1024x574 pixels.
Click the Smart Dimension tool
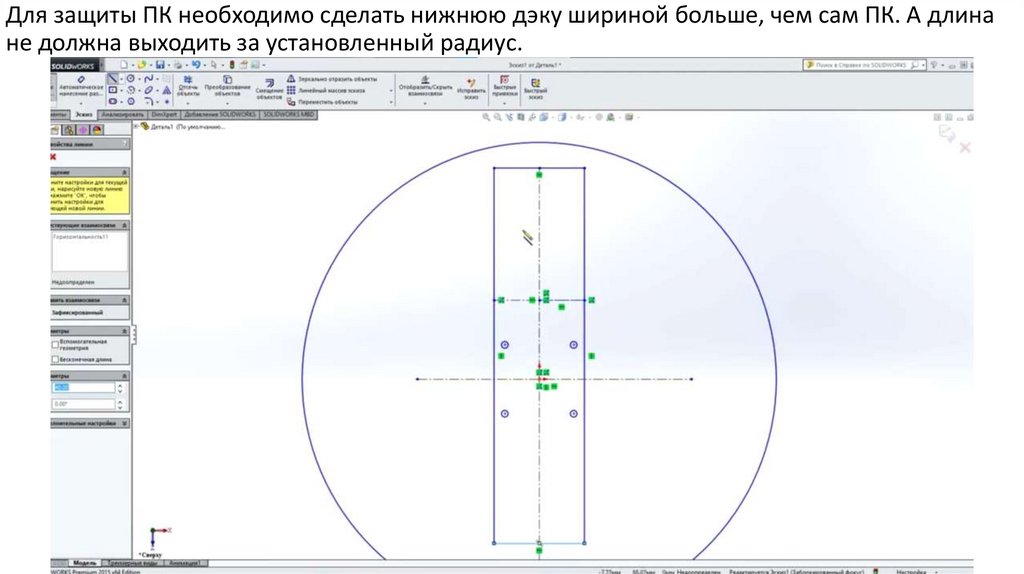pos(81,86)
